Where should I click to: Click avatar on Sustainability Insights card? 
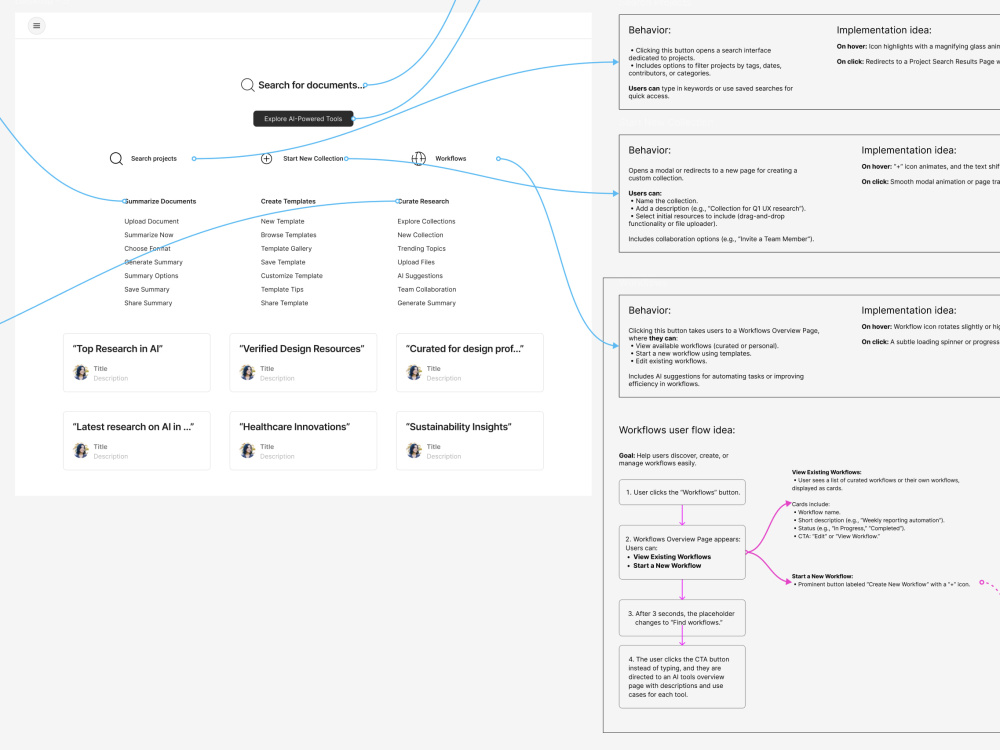(x=414, y=451)
